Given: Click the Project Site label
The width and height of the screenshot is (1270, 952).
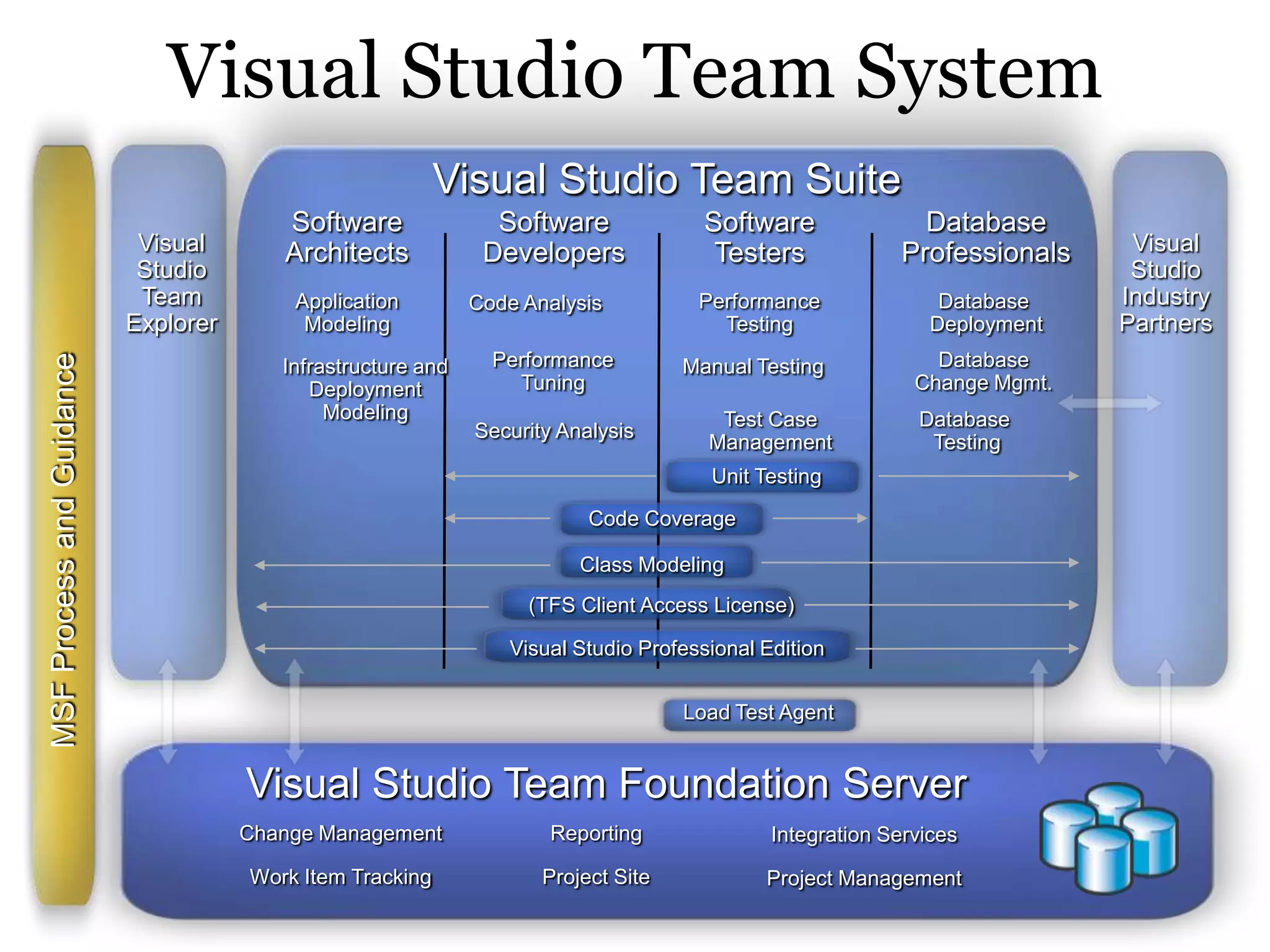Looking at the screenshot, I should coord(596,877).
